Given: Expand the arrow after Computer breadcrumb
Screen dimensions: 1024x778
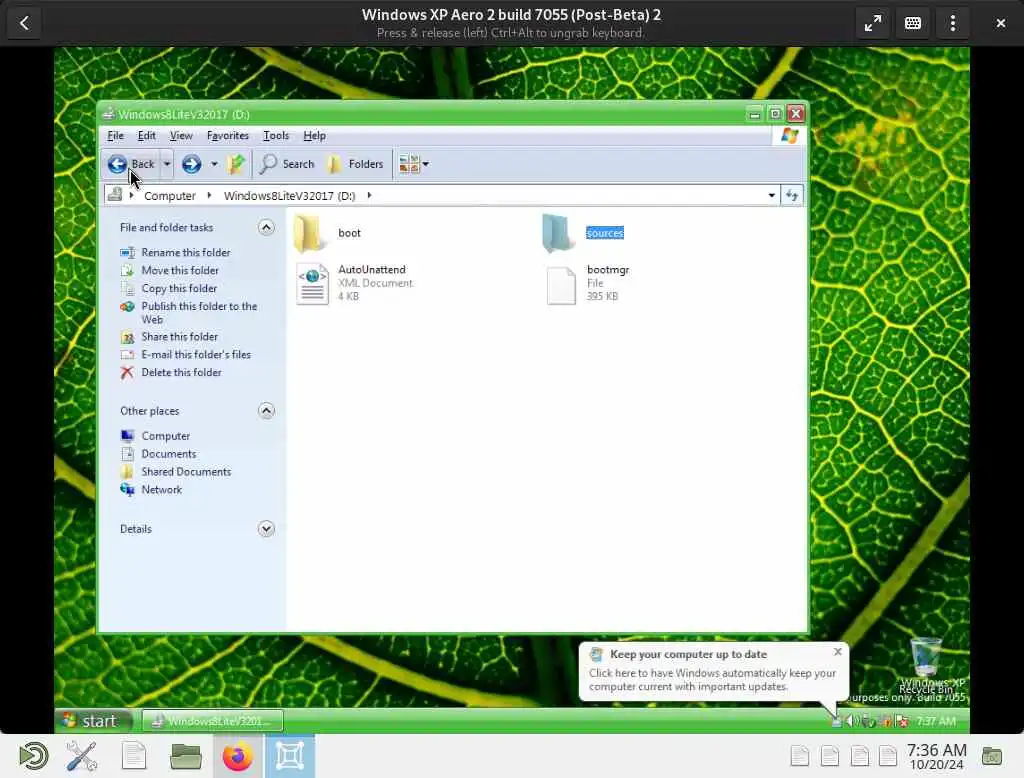Looking at the screenshot, I should click(x=209, y=195).
